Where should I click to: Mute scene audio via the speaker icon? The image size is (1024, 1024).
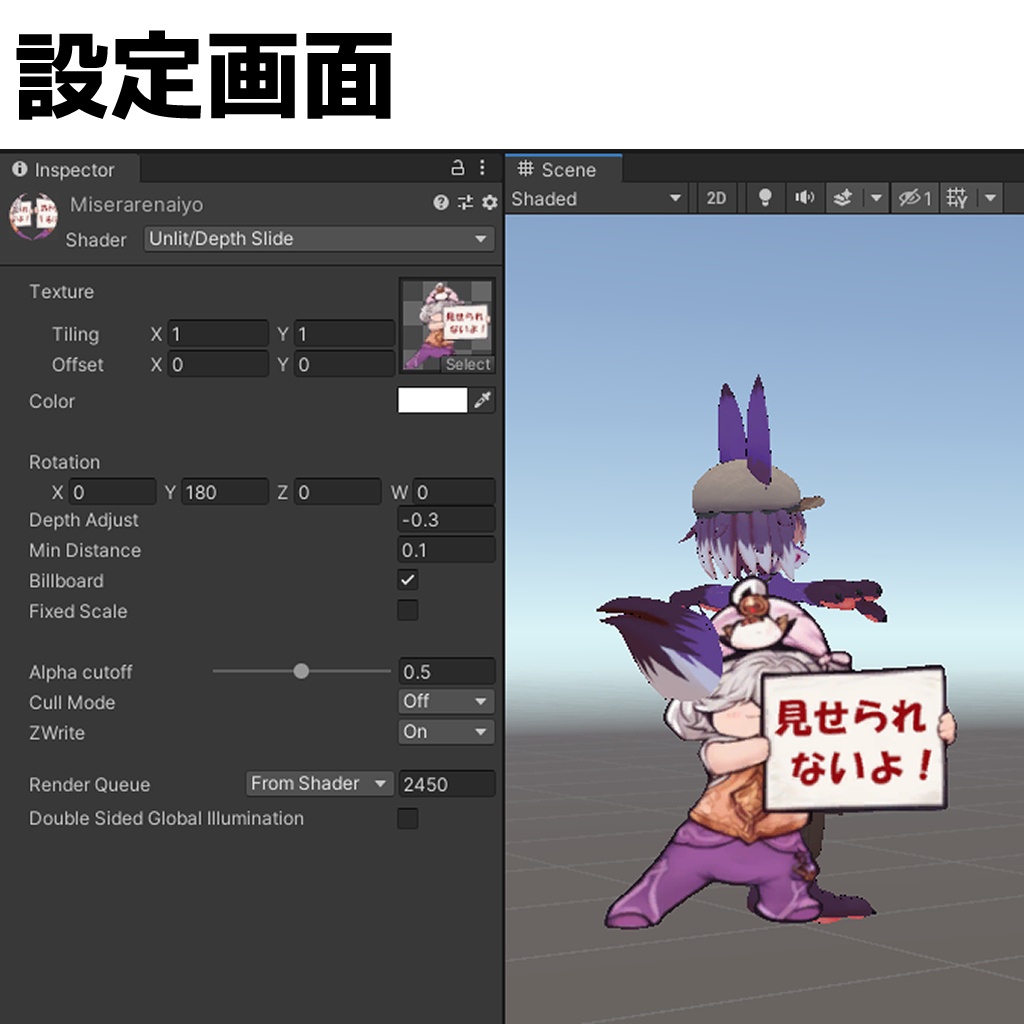[x=805, y=198]
